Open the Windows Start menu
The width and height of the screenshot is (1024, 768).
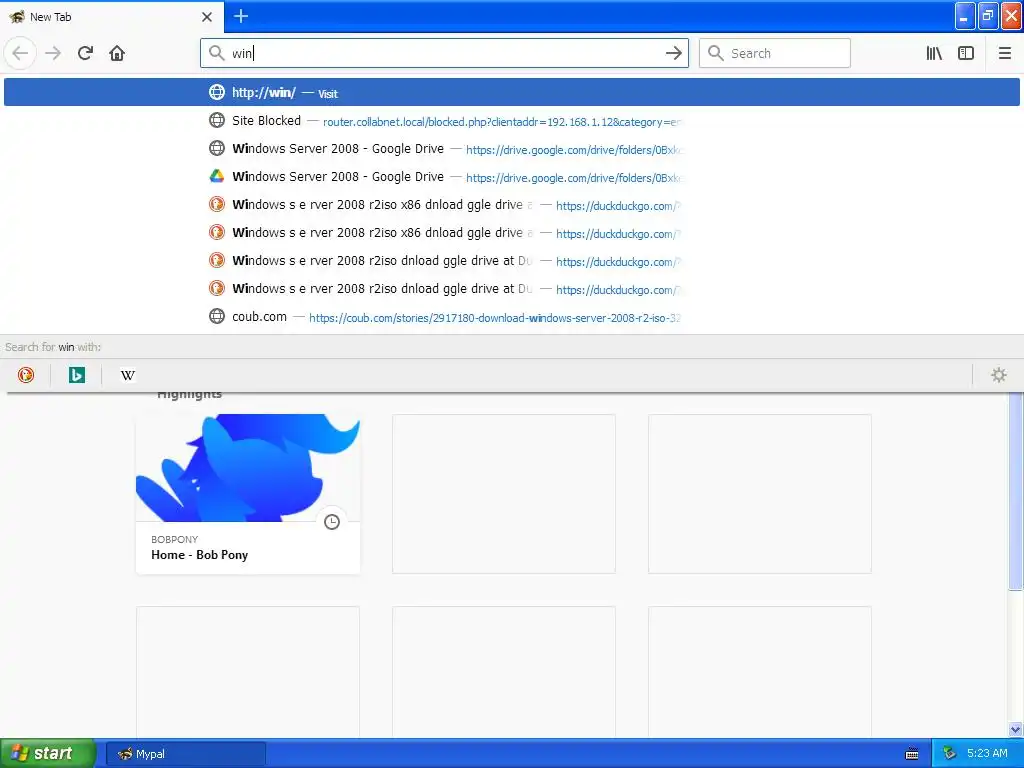tap(47, 754)
